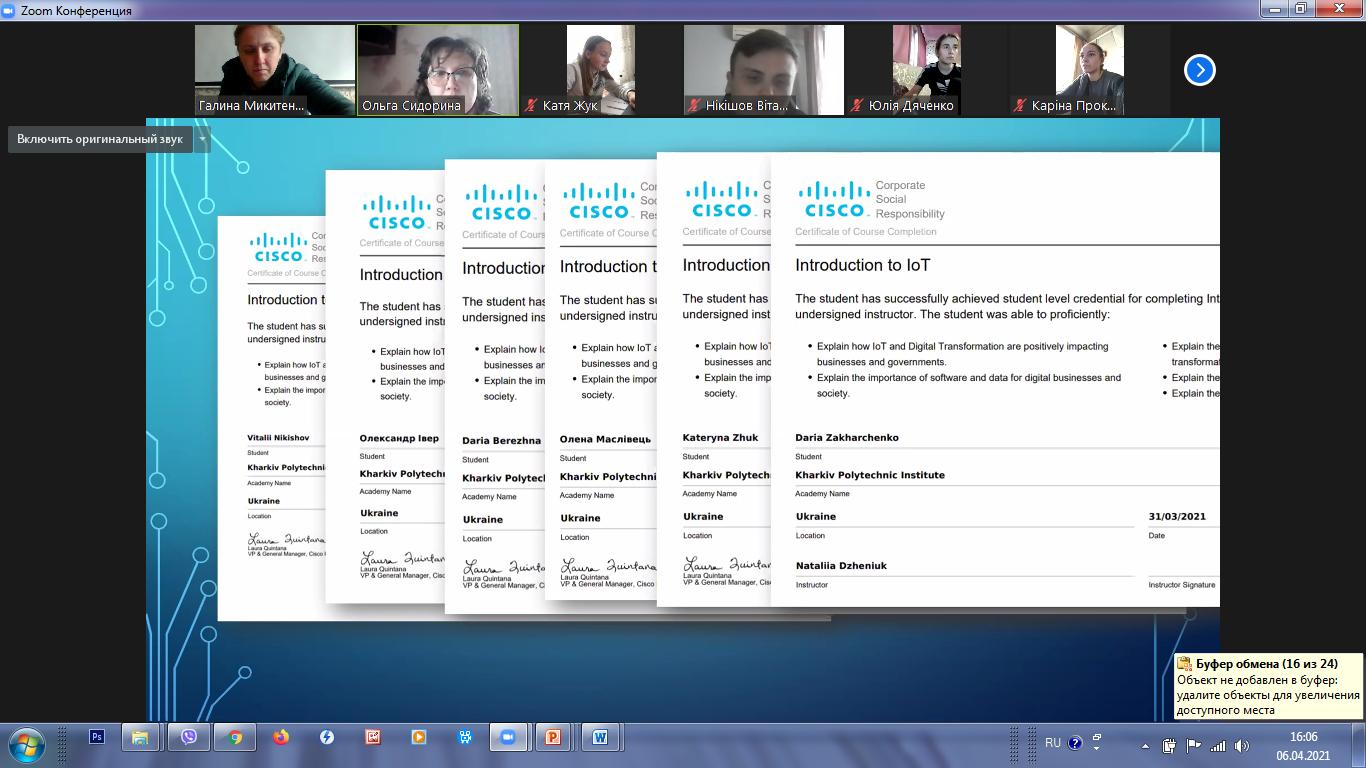Click the Олександр Івер certificate
This screenshot has height=768, width=1366.
[x=385, y=387]
